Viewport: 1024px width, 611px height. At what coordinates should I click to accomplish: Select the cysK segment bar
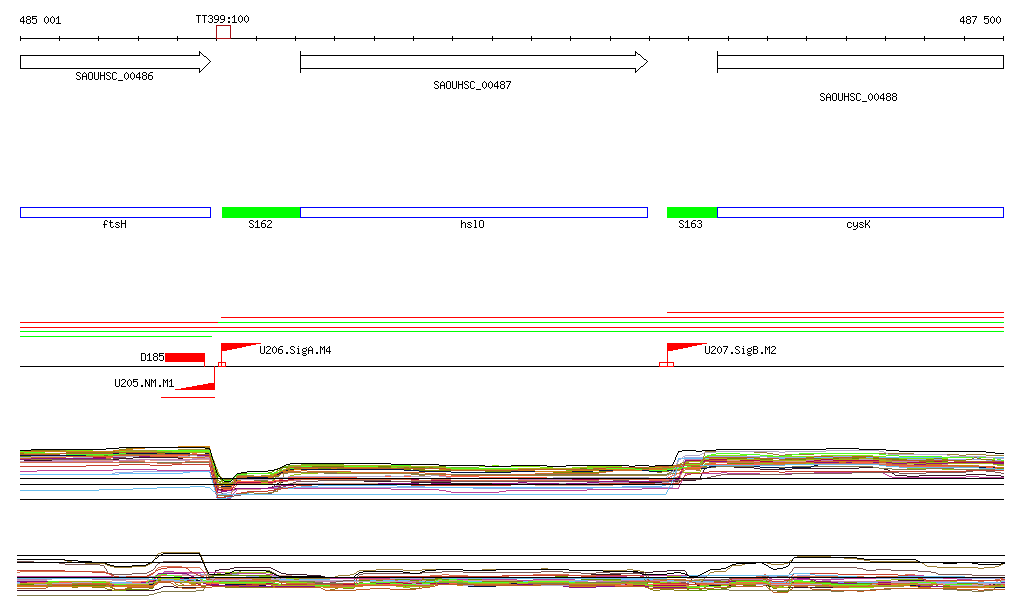(860, 212)
